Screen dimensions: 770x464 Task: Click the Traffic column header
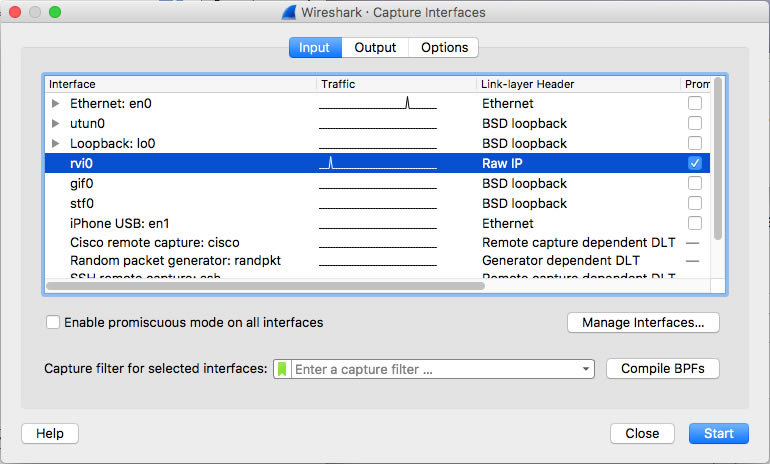tap(397, 84)
